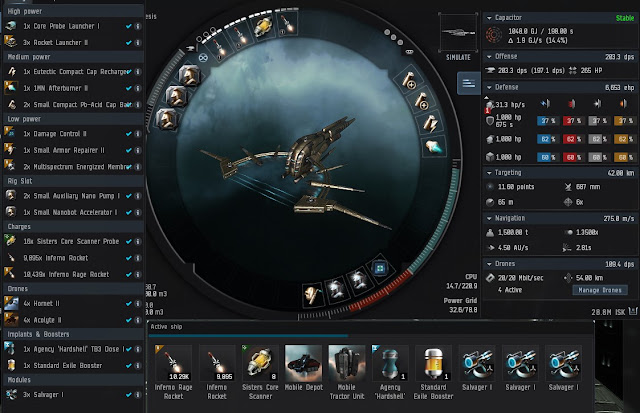Show info for 3x Salvager I

point(138,395)
